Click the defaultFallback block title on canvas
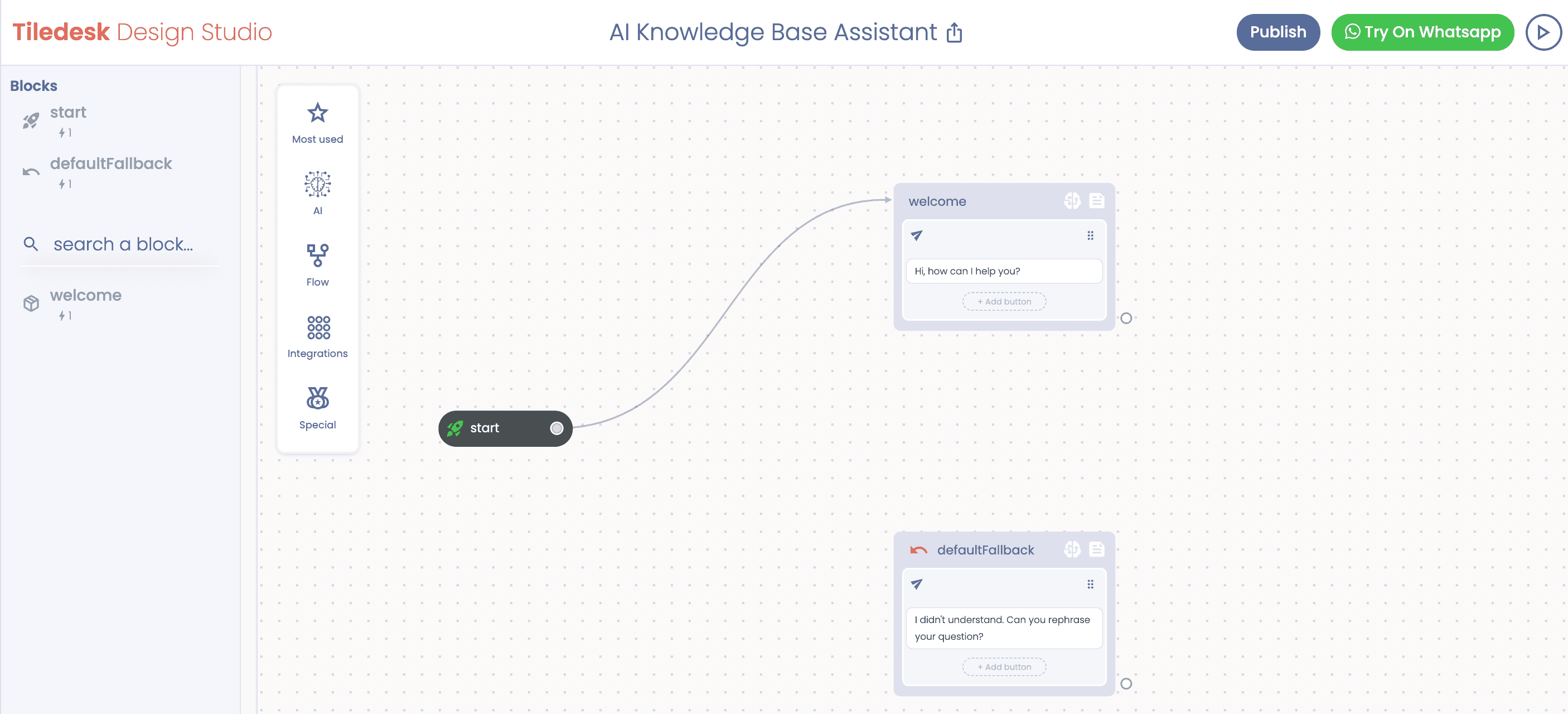 [x=985, y=550]
